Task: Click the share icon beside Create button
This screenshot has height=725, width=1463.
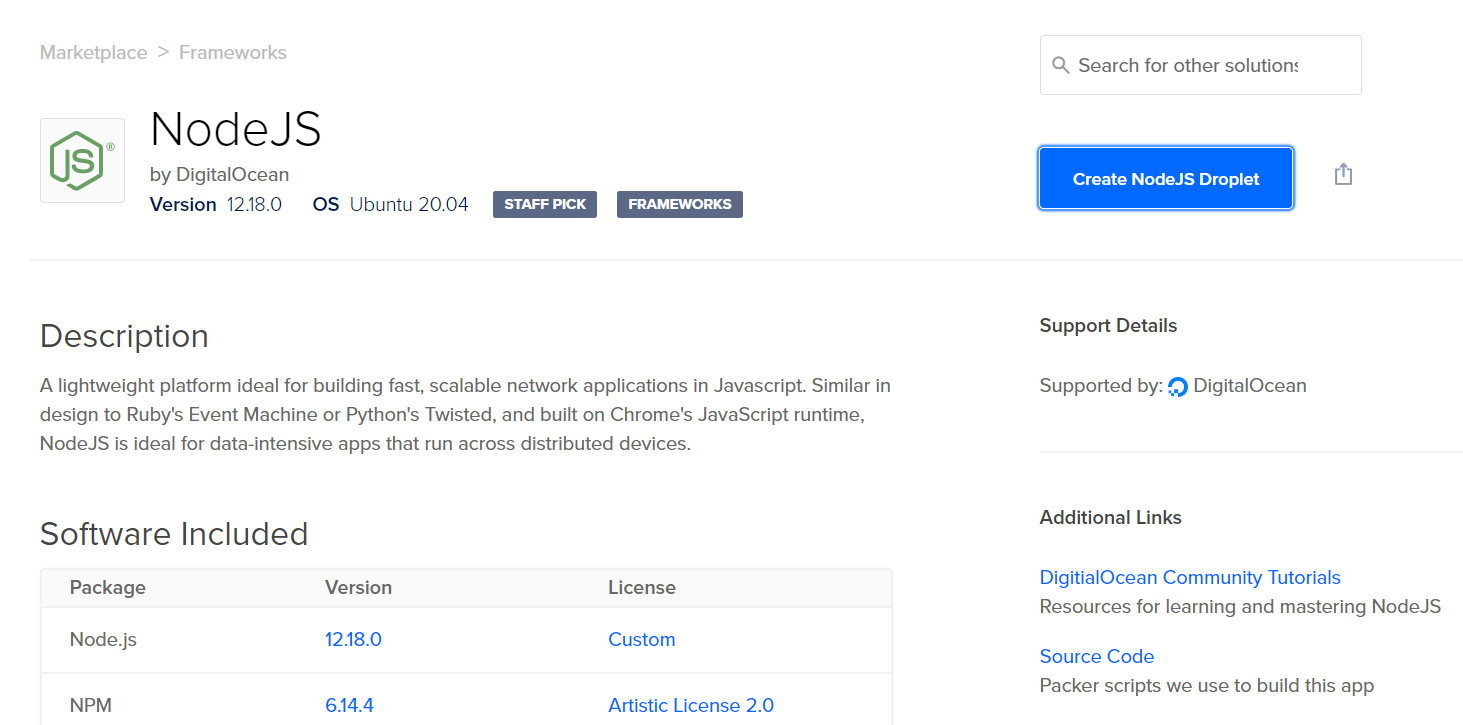Action: (1343, 175)
